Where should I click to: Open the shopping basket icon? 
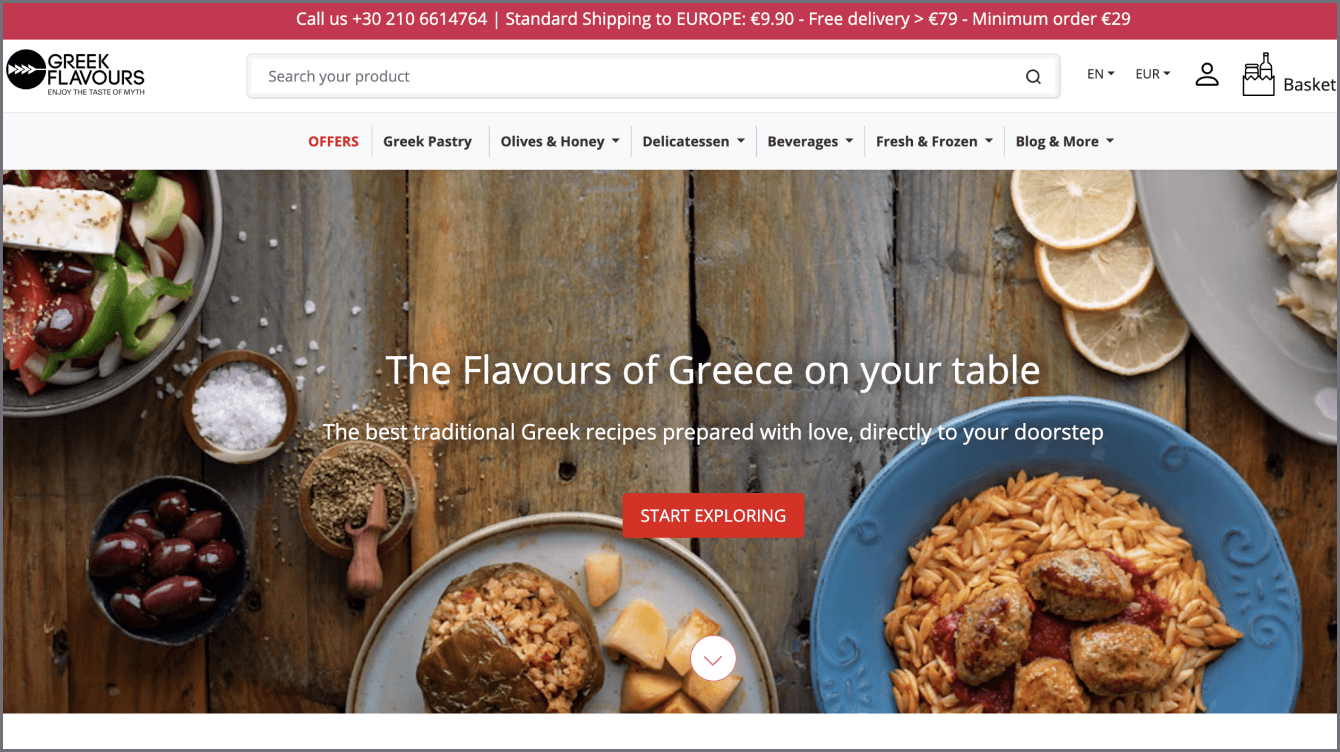(x=1258, y=74)
